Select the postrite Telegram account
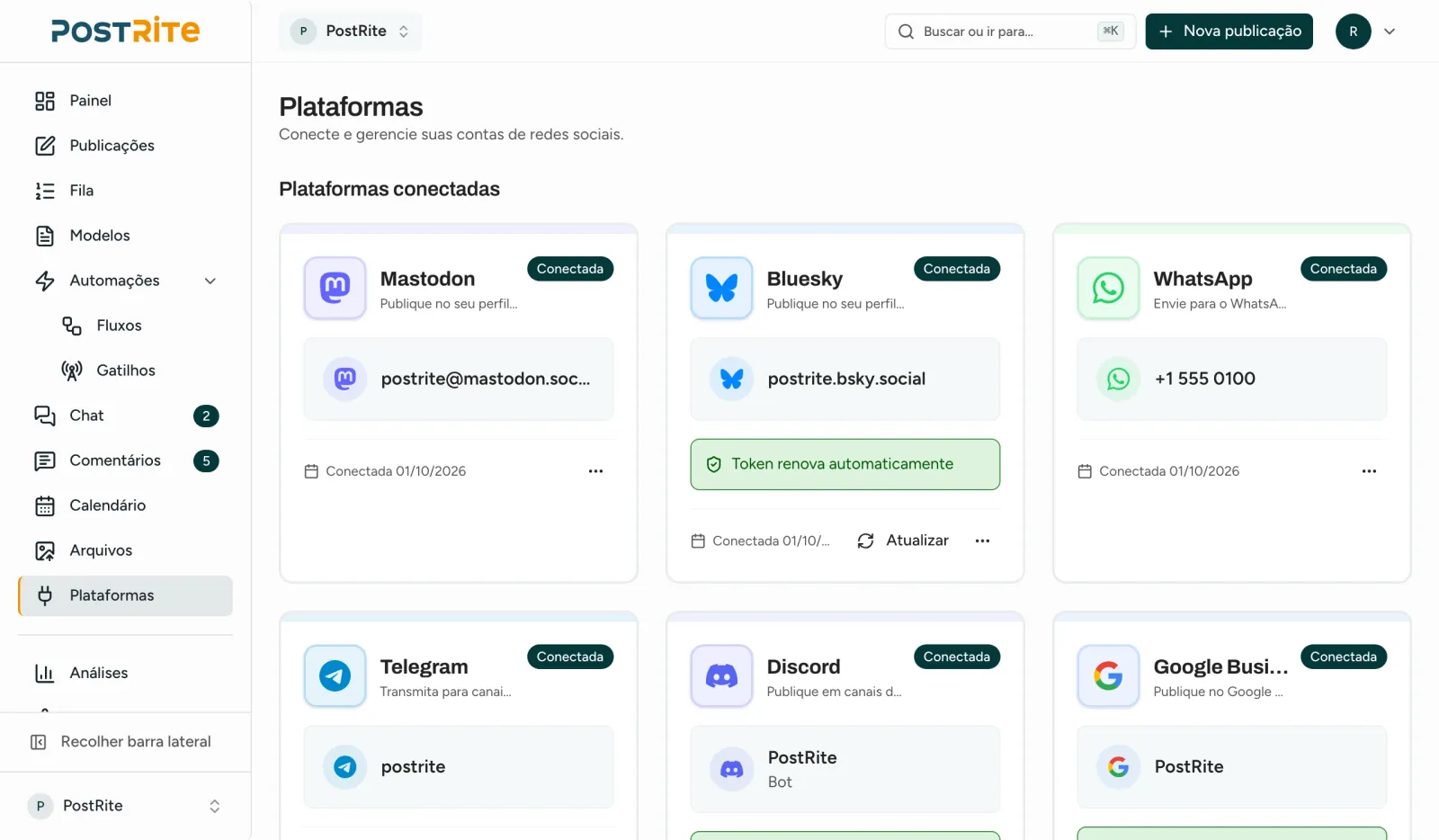Viewport: 1439px width, 840px height. tap(459, 767)
